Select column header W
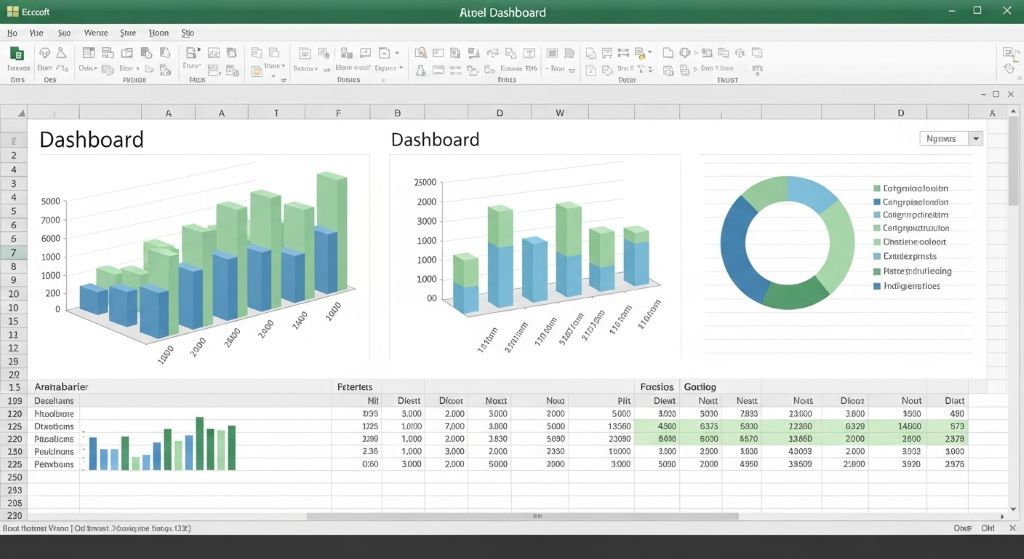Screen dimensions: 1024x559 pyautogui.click(x=560, y=113)
